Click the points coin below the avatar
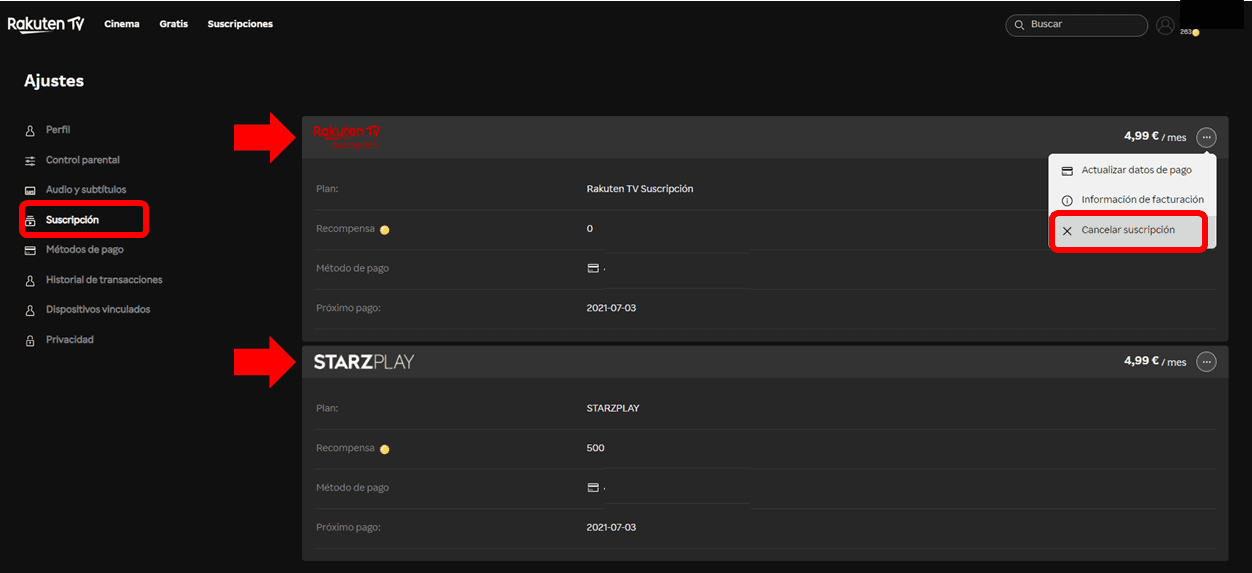Screen dimensions: 1252x573 (x=1195, y=33)
